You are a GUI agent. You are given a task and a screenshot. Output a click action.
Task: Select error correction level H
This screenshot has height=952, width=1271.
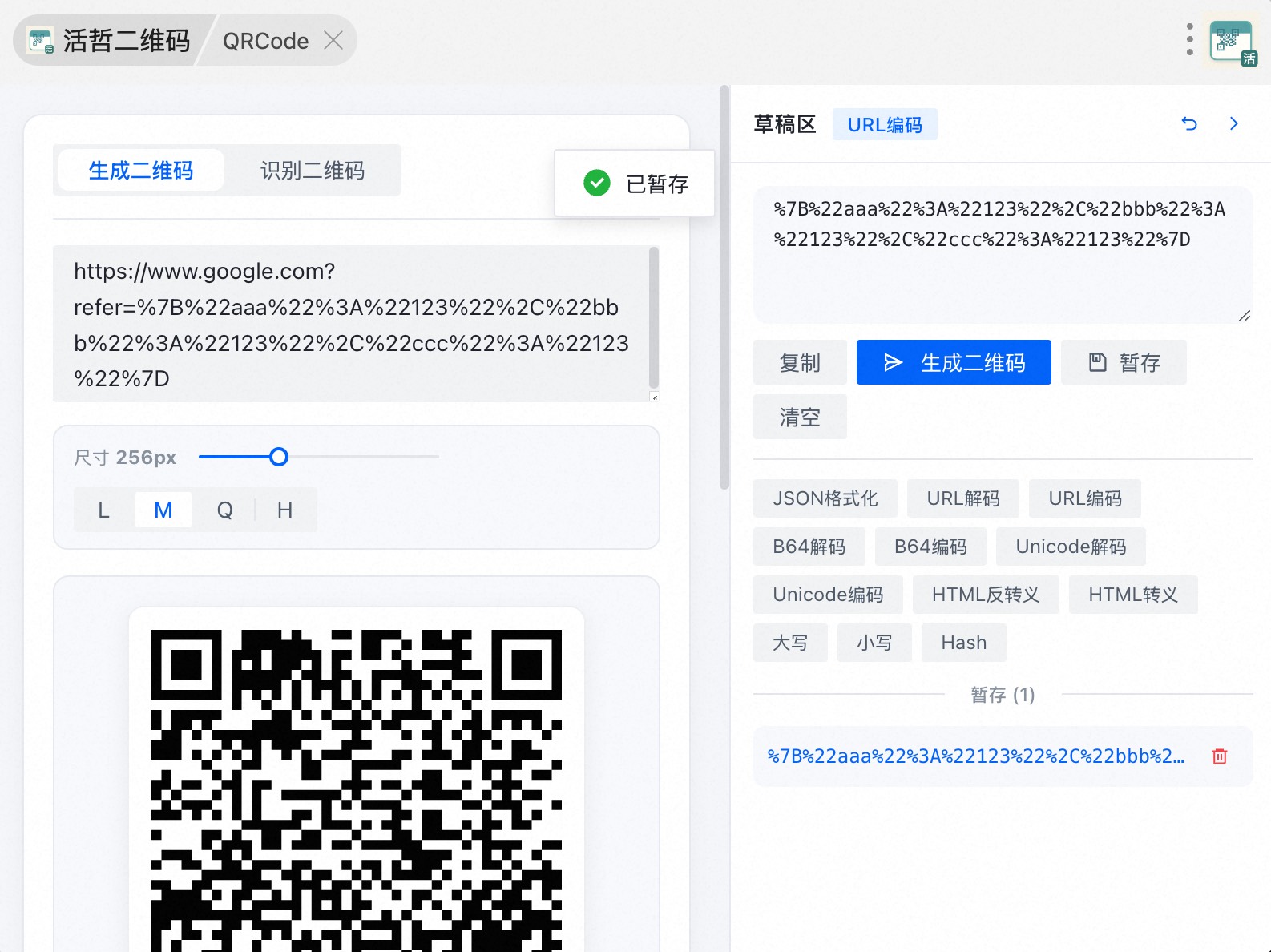click(284, 510)
